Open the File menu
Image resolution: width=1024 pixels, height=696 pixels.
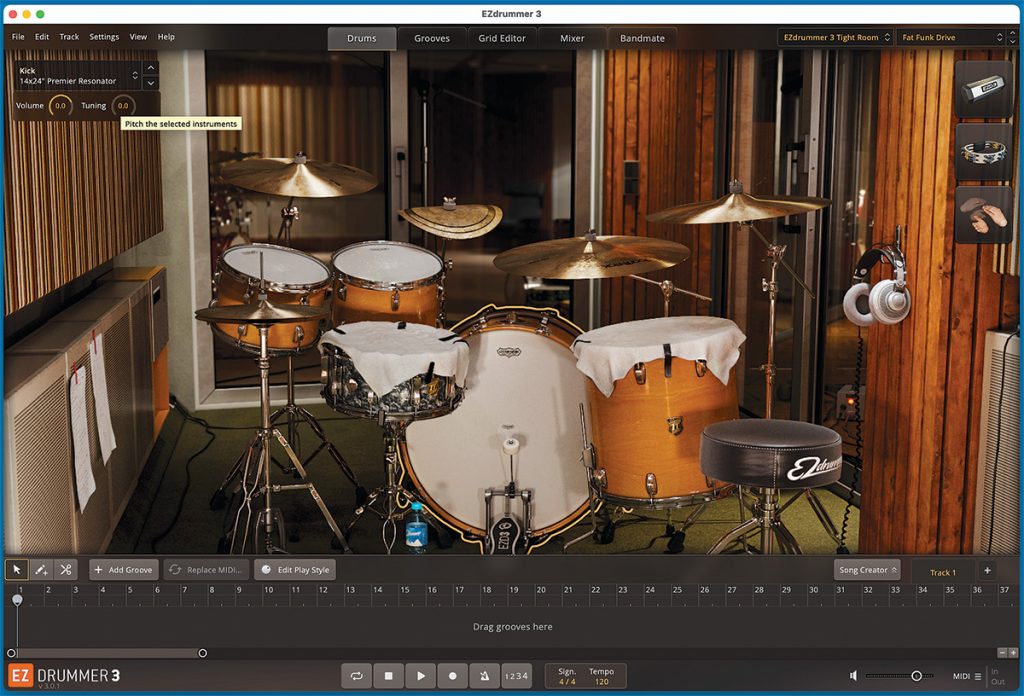click(x=18, y=37)
